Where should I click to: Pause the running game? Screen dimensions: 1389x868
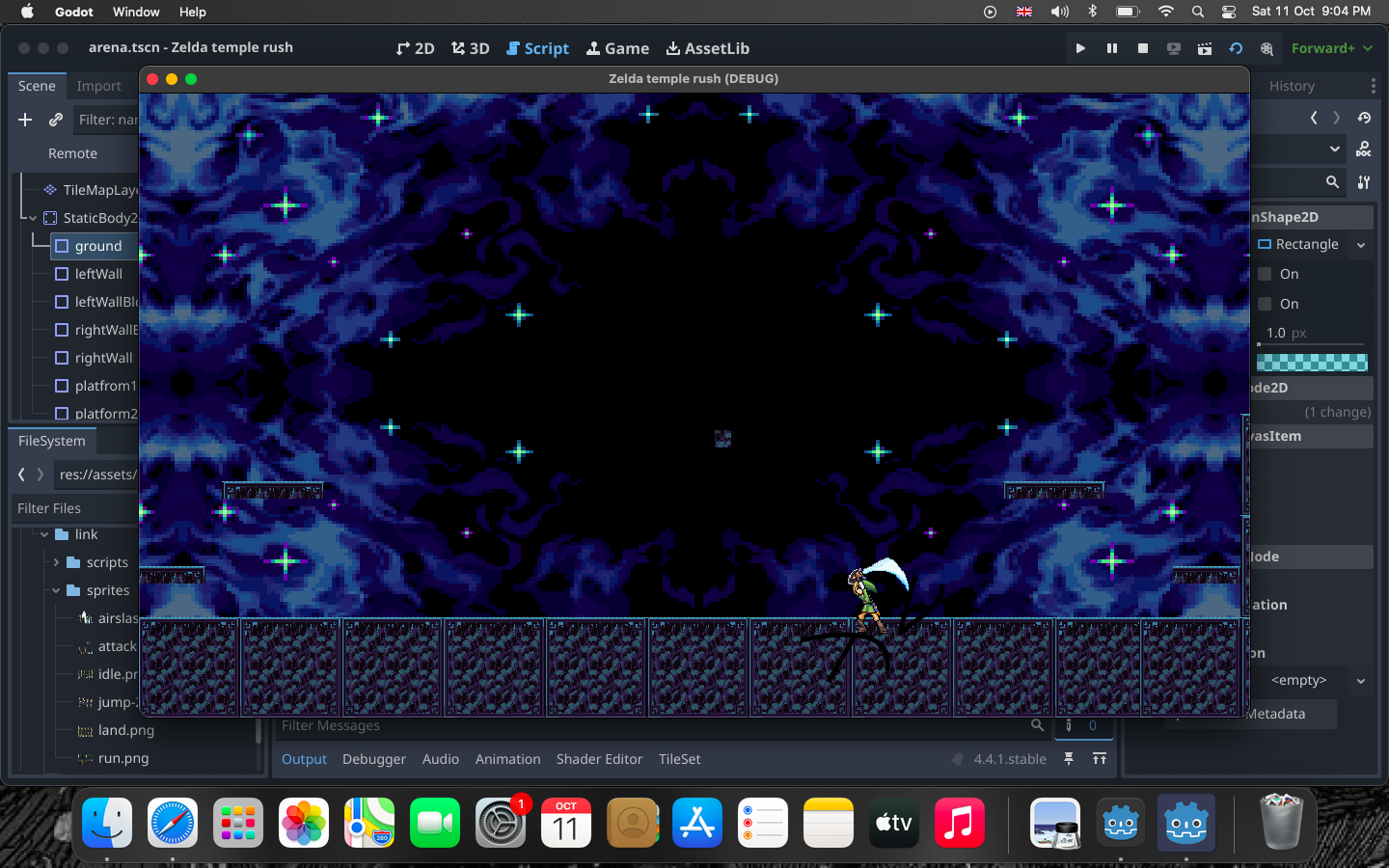click(1112, 48)
